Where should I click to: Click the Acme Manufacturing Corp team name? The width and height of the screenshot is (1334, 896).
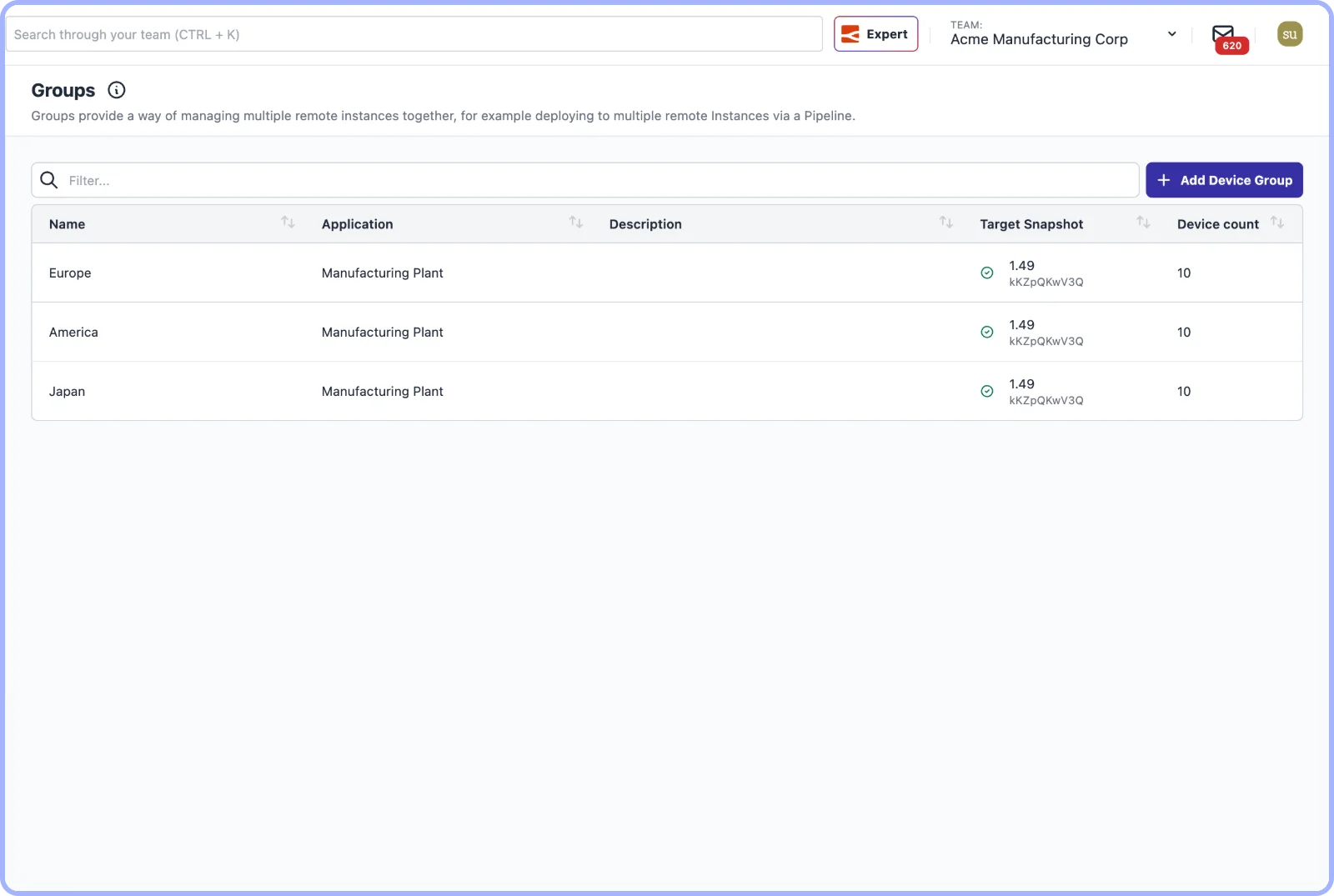tap(1039, 39)
